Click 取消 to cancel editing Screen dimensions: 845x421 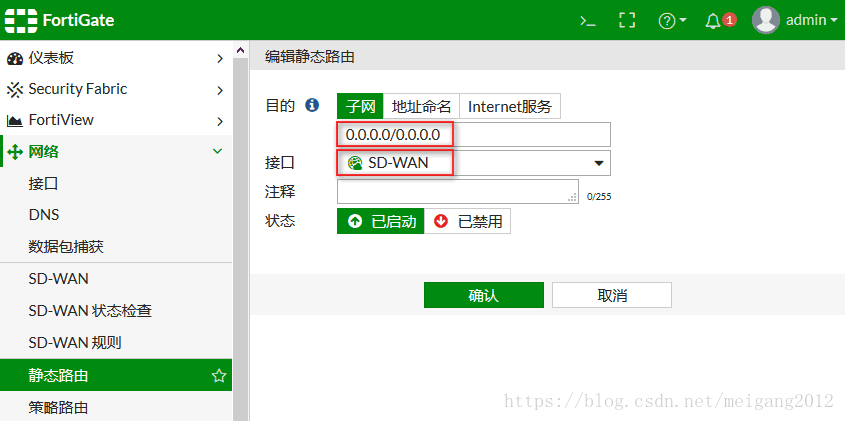(x=612, y=295)
